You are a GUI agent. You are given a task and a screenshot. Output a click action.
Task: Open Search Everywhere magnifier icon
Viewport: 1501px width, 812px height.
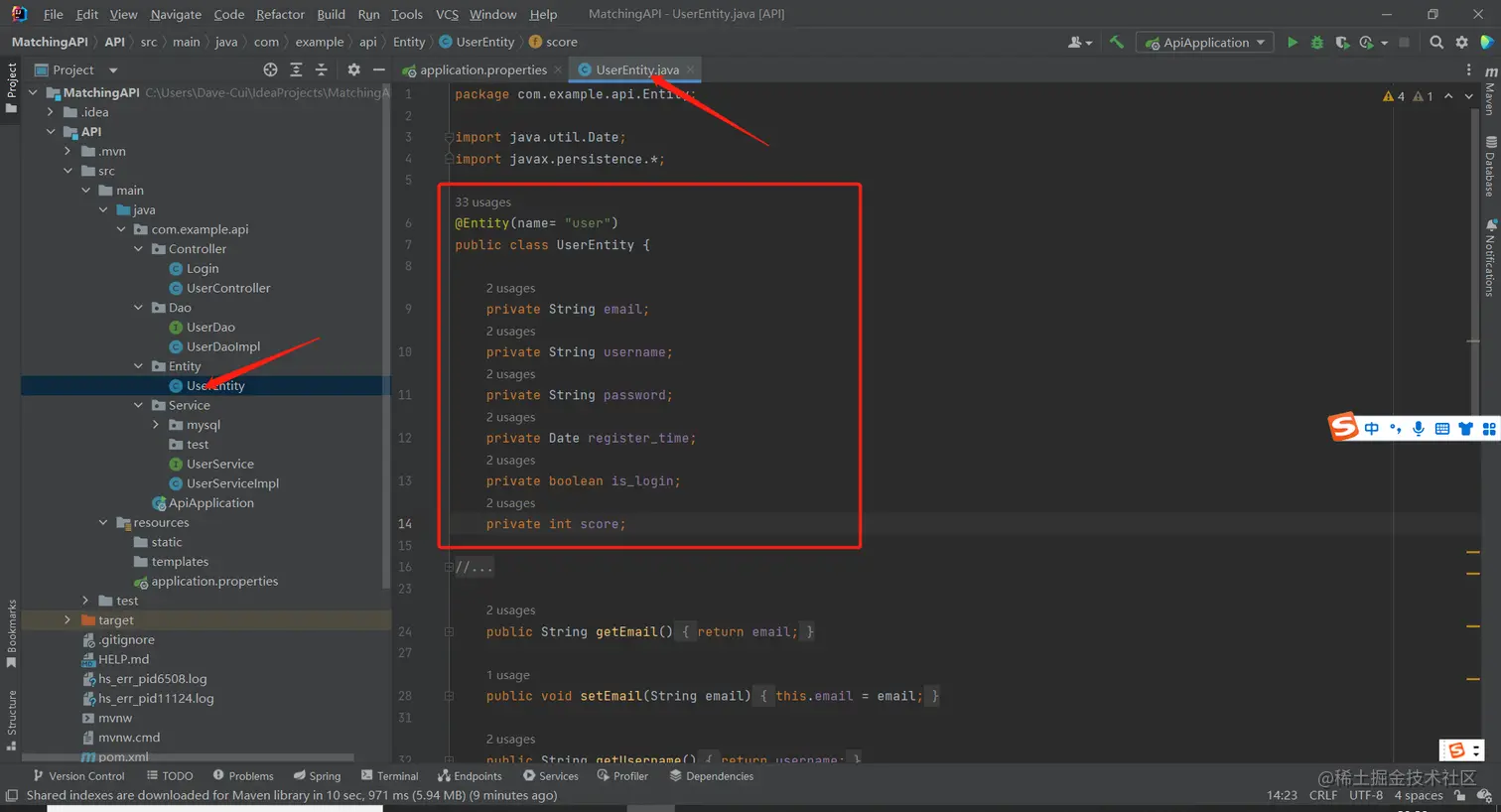coord(1436,43)
